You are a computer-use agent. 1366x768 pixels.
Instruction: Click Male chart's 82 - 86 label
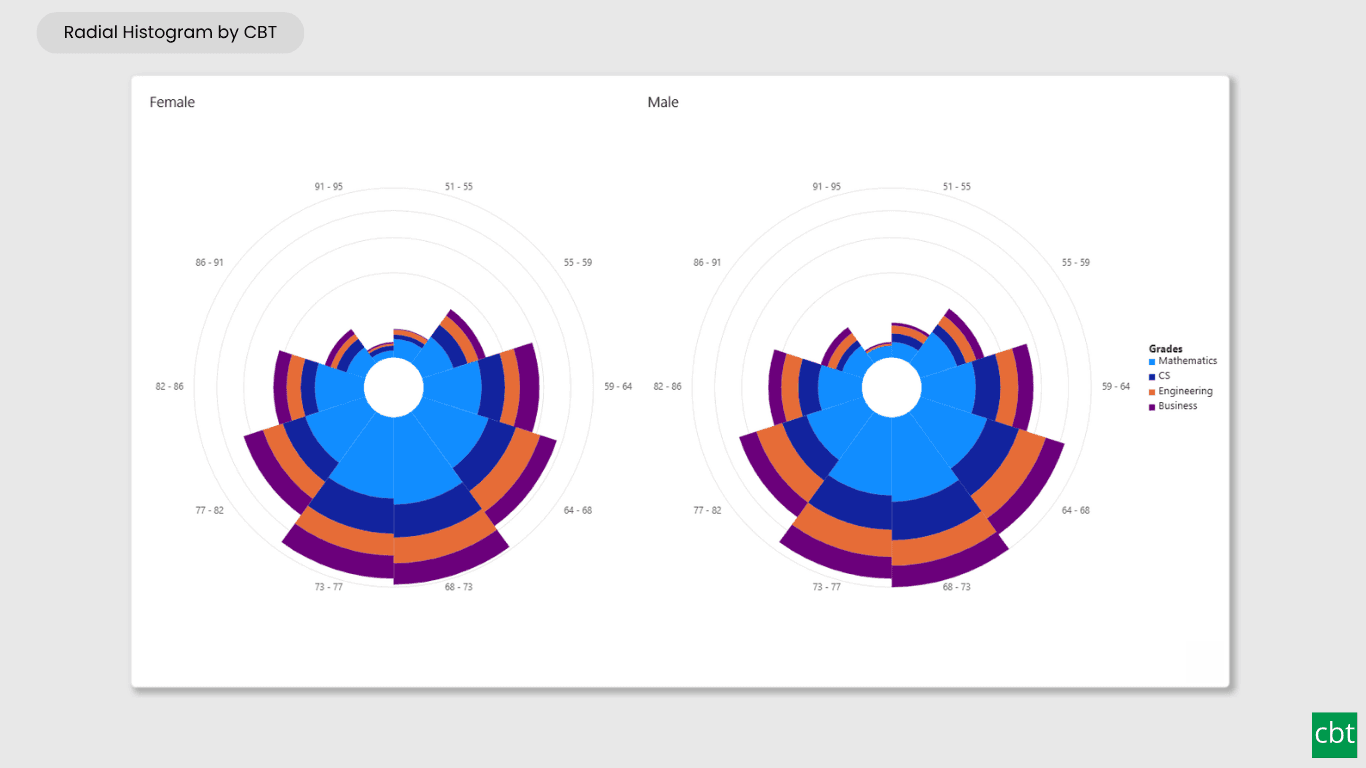pos(667,386)
